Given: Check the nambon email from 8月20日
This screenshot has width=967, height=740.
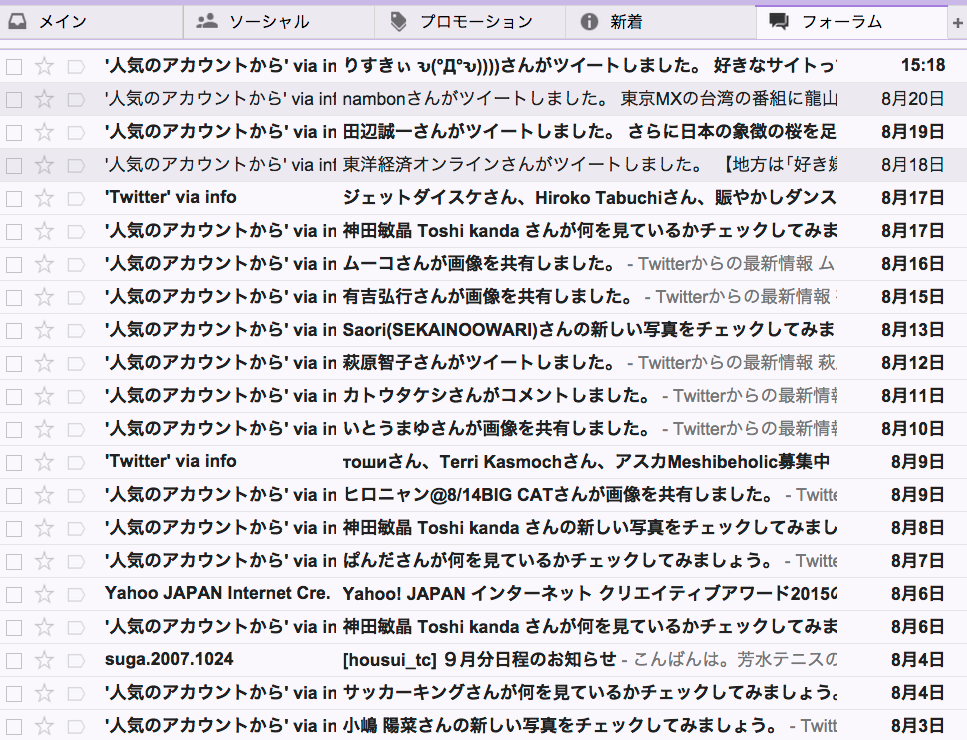Looking at the screenshot, I should tap(14, 99).
